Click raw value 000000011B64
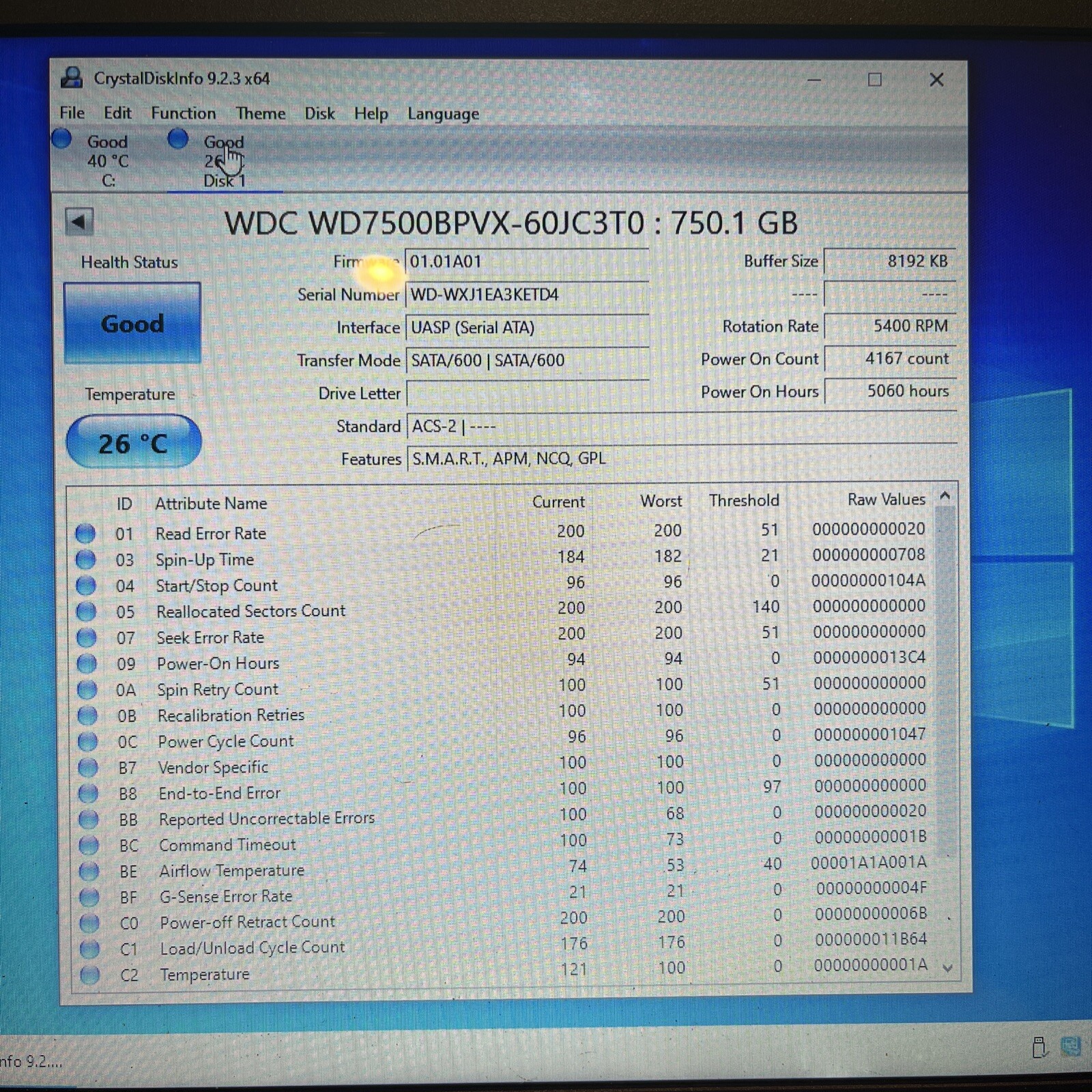 coord(871,940)
